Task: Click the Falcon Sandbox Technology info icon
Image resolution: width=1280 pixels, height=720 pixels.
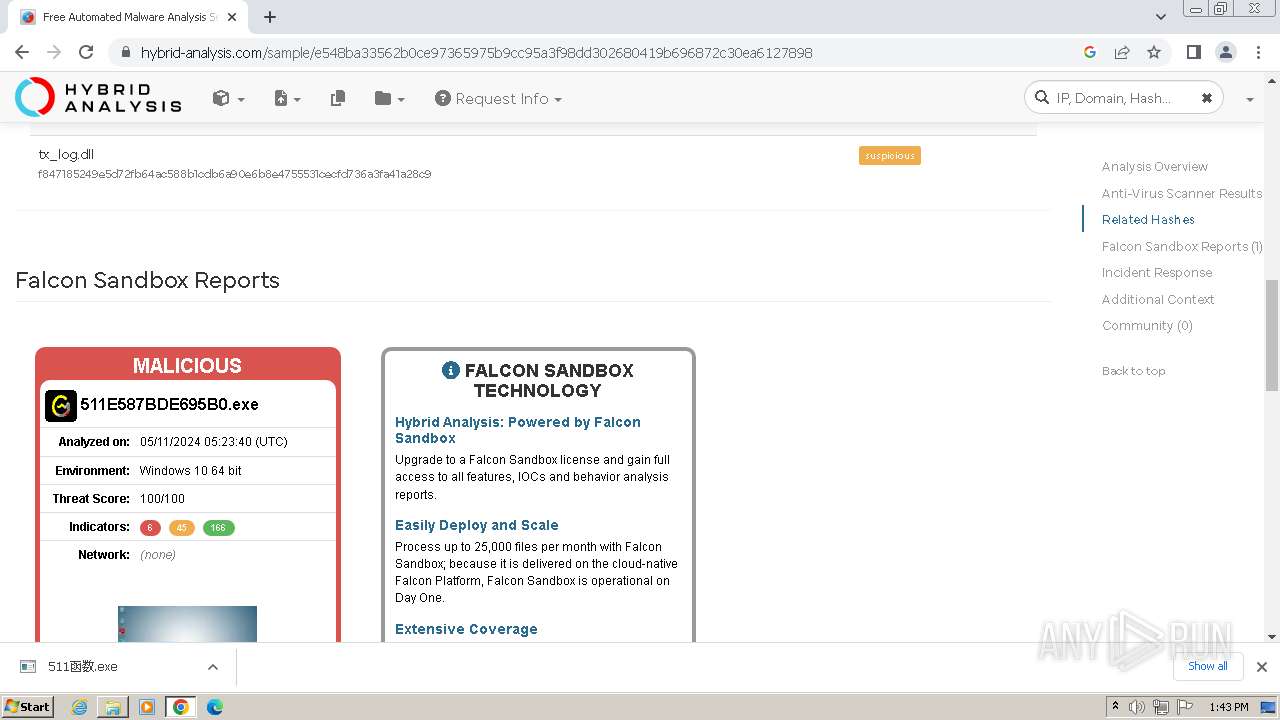Action: click(x=451, y=370)
